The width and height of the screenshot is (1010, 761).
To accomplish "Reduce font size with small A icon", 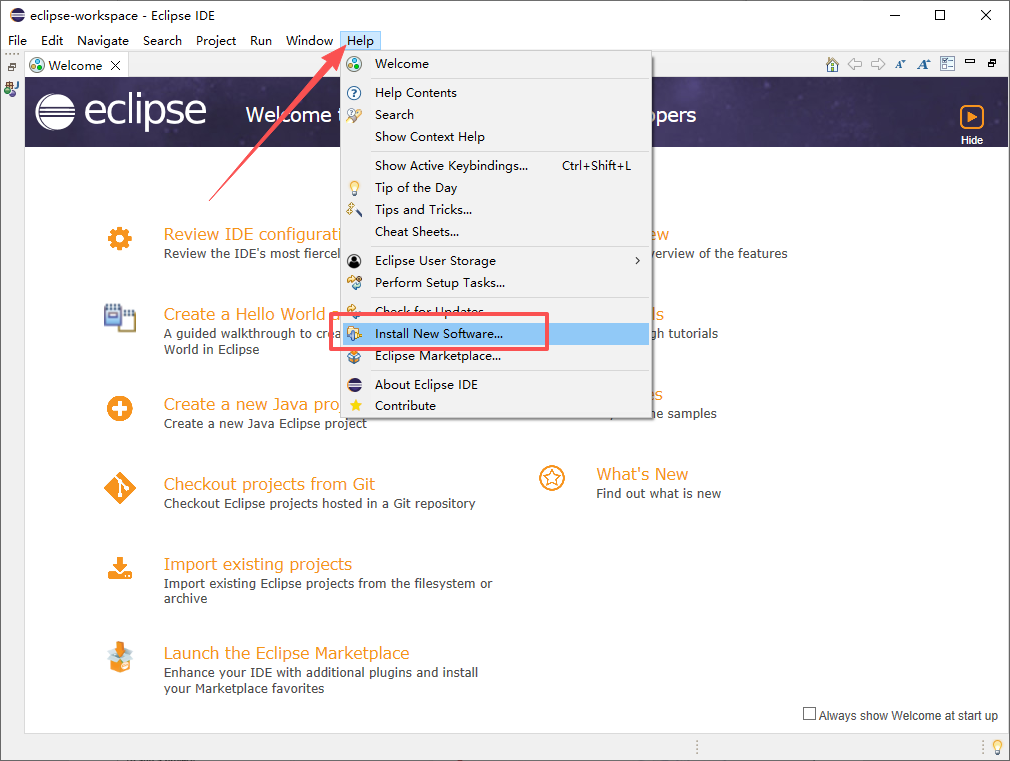I will coord(900,64).
